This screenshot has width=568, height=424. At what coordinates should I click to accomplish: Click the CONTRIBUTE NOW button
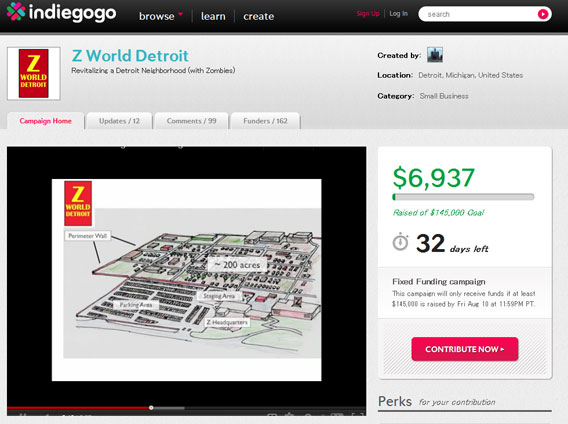pyautogui.click(x=465, y=349)
